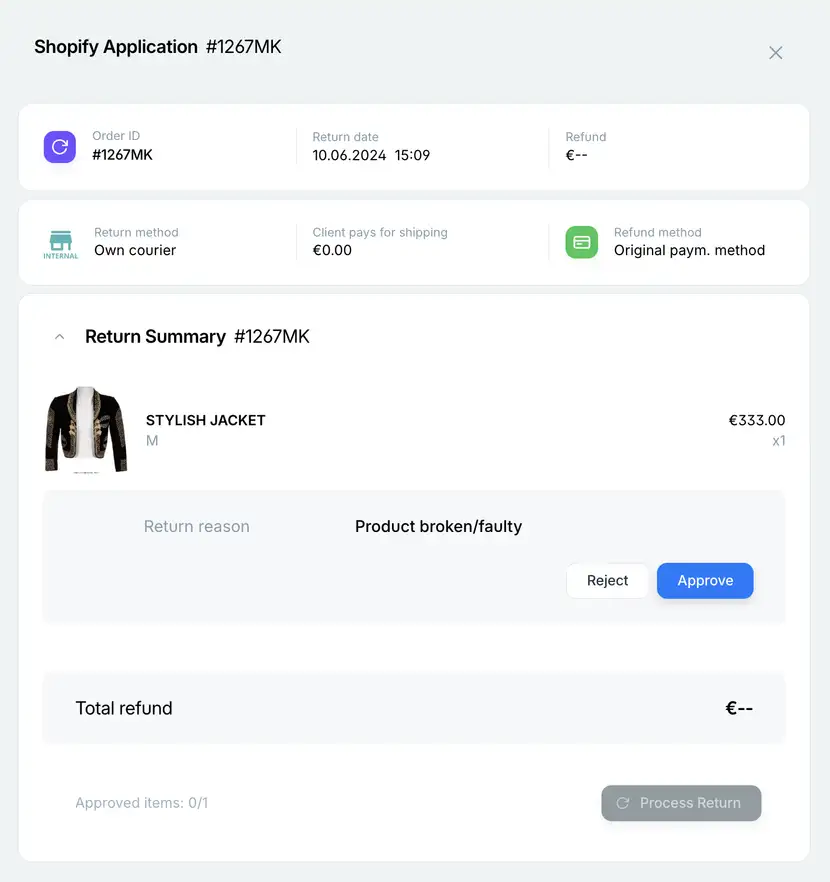830x882 pixels.
Task: Click the Total refund amount
Action: (739, 708)
